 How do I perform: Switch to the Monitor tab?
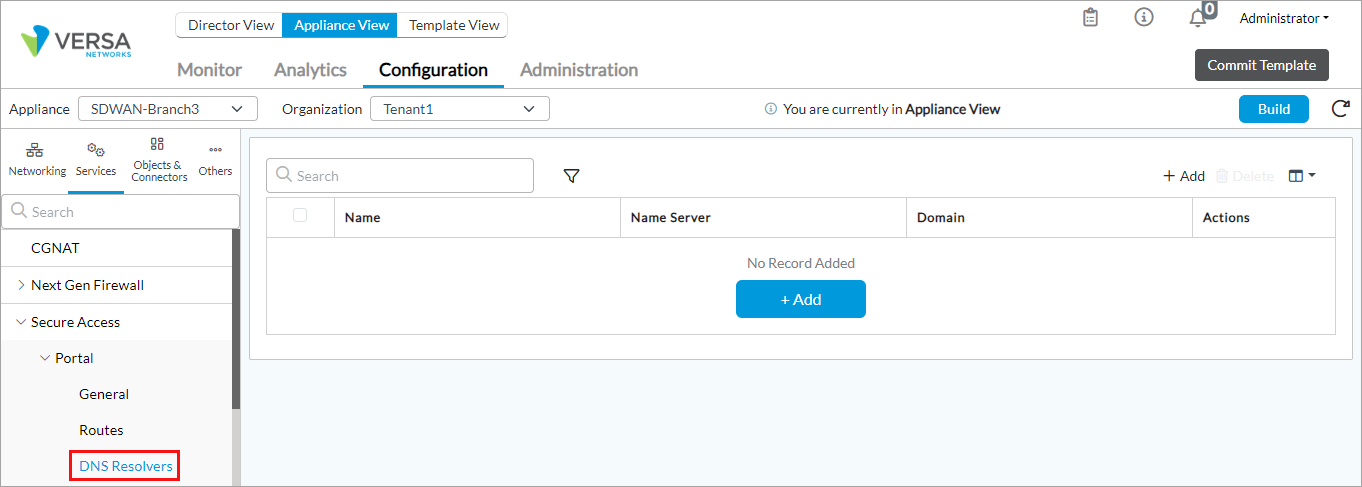click(209, 70)
